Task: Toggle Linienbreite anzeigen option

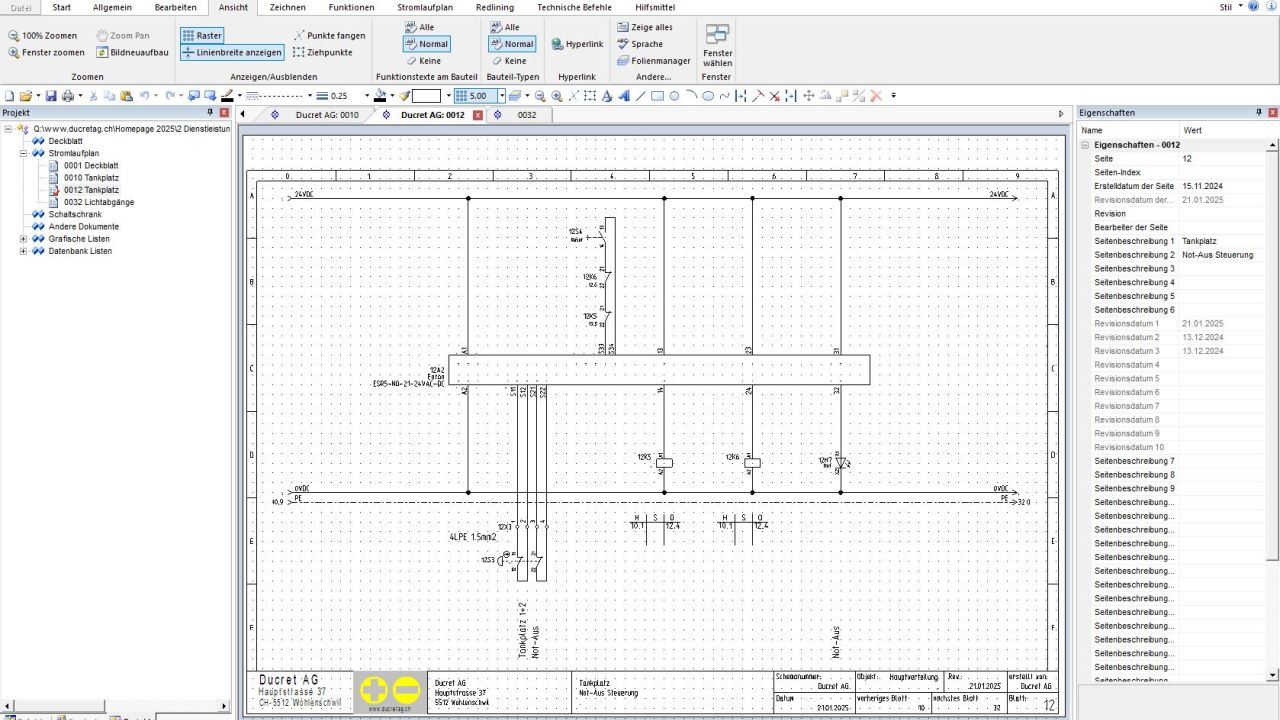Action: (232, 52)
